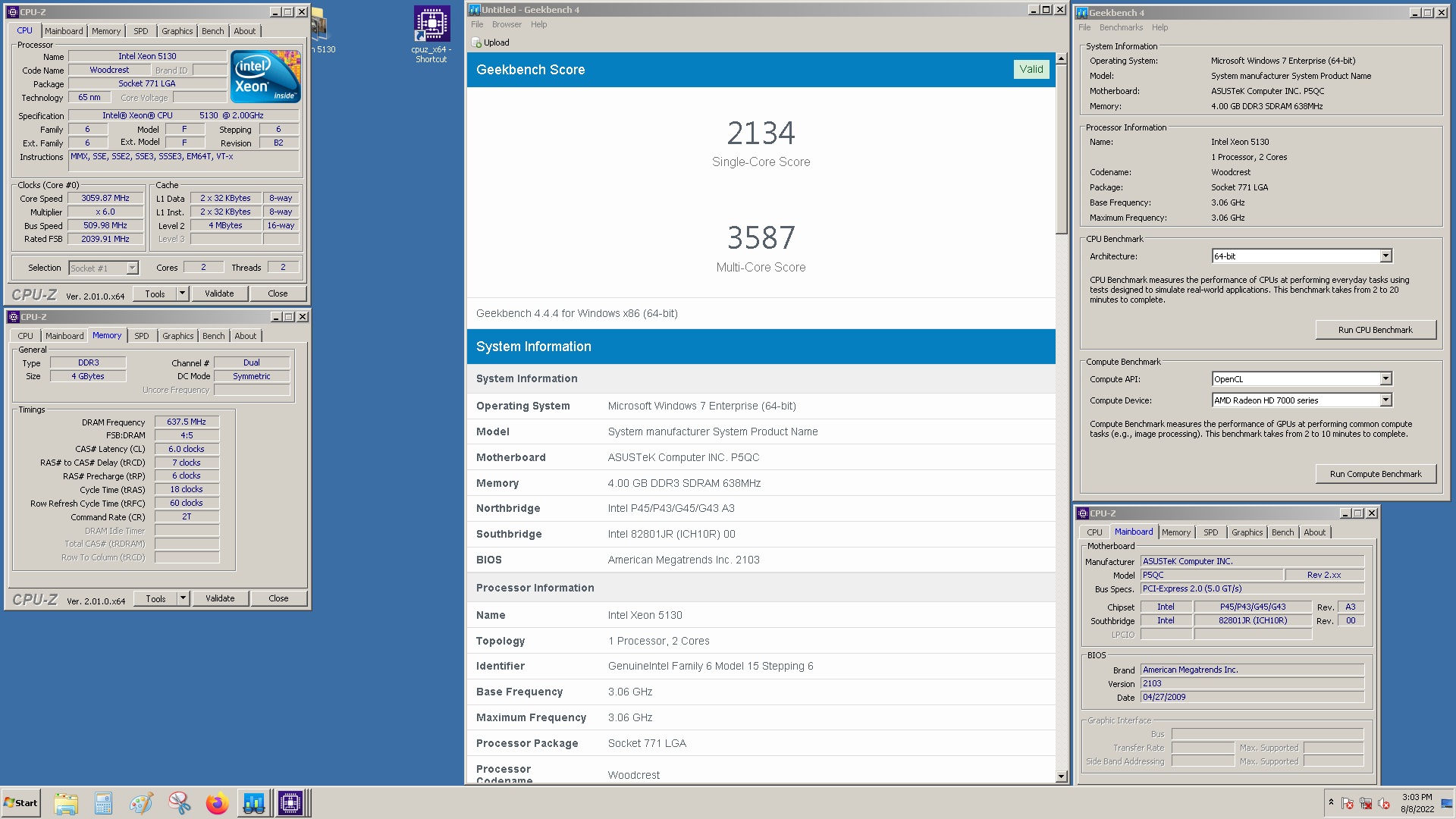Click Close button in CPU-Z Memory window
This screenshot has width=1456, height=819.
[x=278, y=598]
